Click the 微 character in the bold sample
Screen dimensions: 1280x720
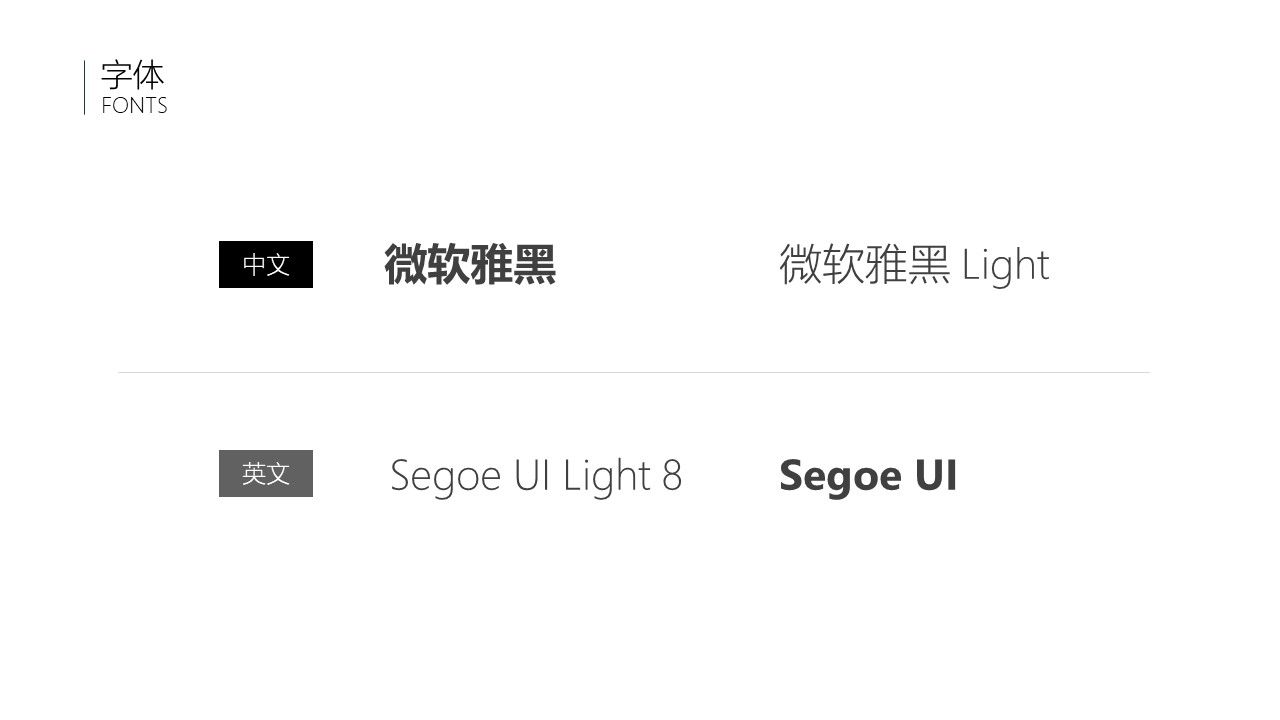tap(405, 265)
